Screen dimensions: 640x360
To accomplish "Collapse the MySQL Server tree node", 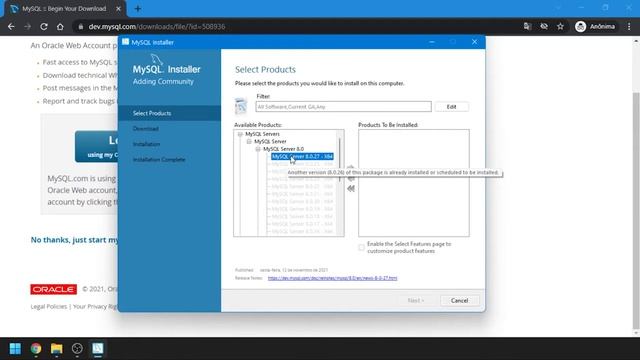I will (249, 141).
